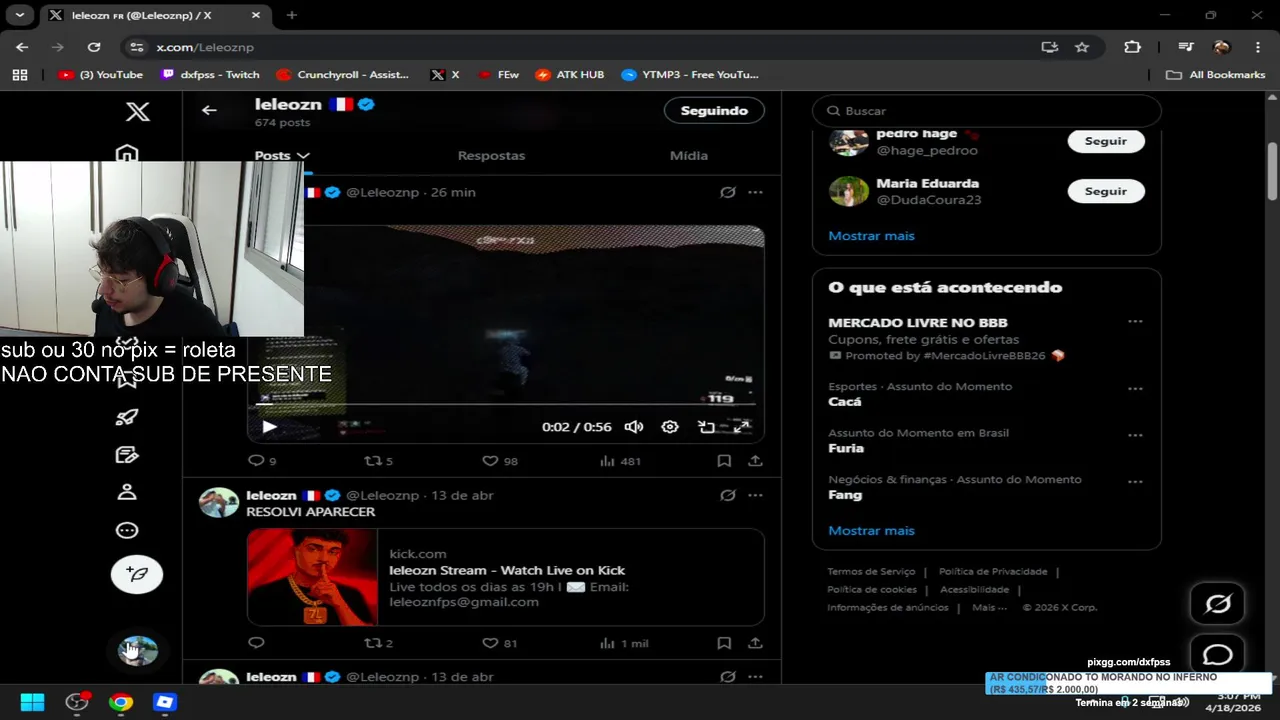This screenshot has width=1280, height=720.
Task: Open options for MERCADO LIVRE NO BBB trend
Action: click(1135, 322)
